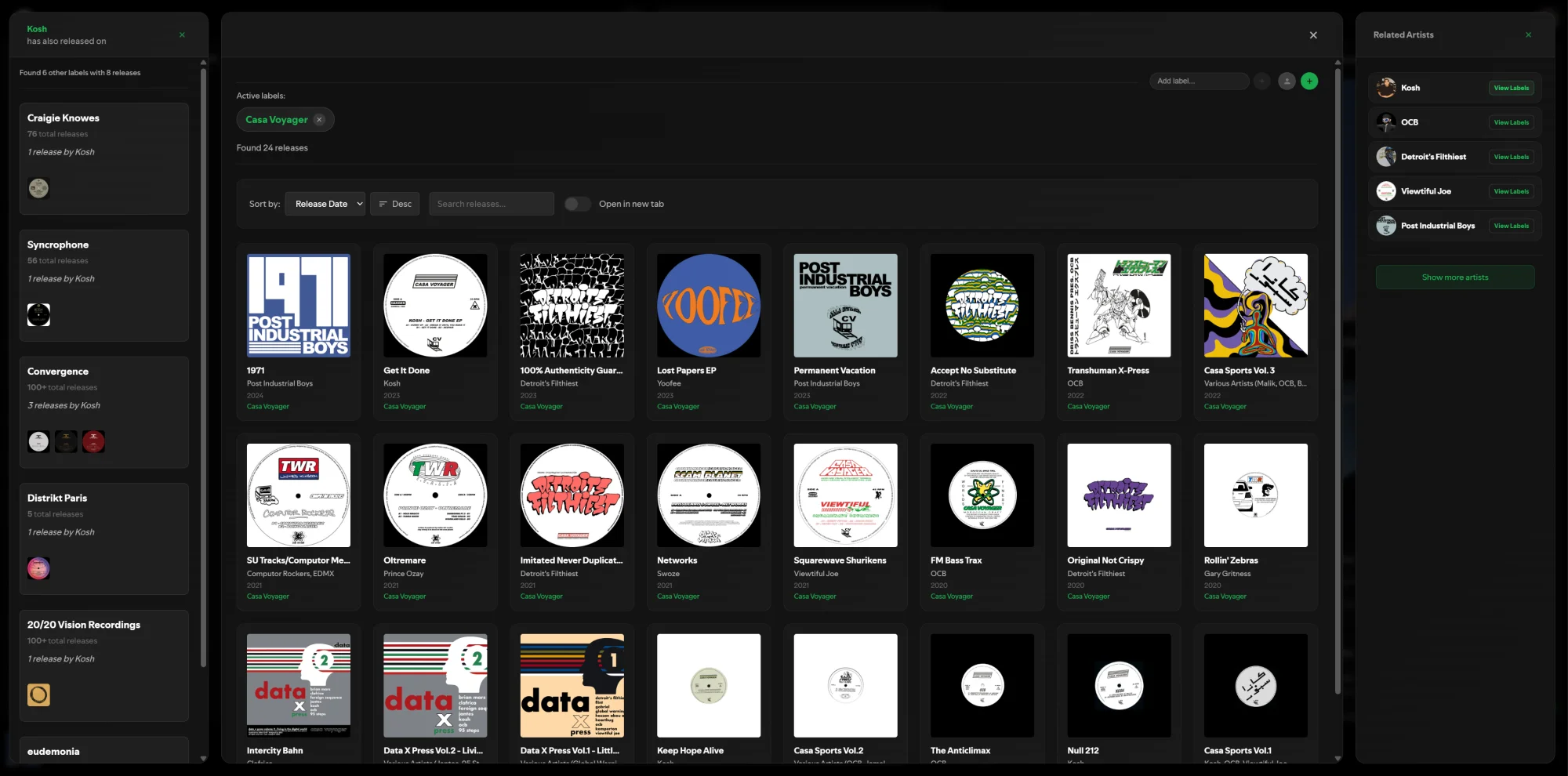Toggle the Open in new tab switch
Image resolution: width=1568 pixels, height=776 pixels.
[x=578, y=204]
